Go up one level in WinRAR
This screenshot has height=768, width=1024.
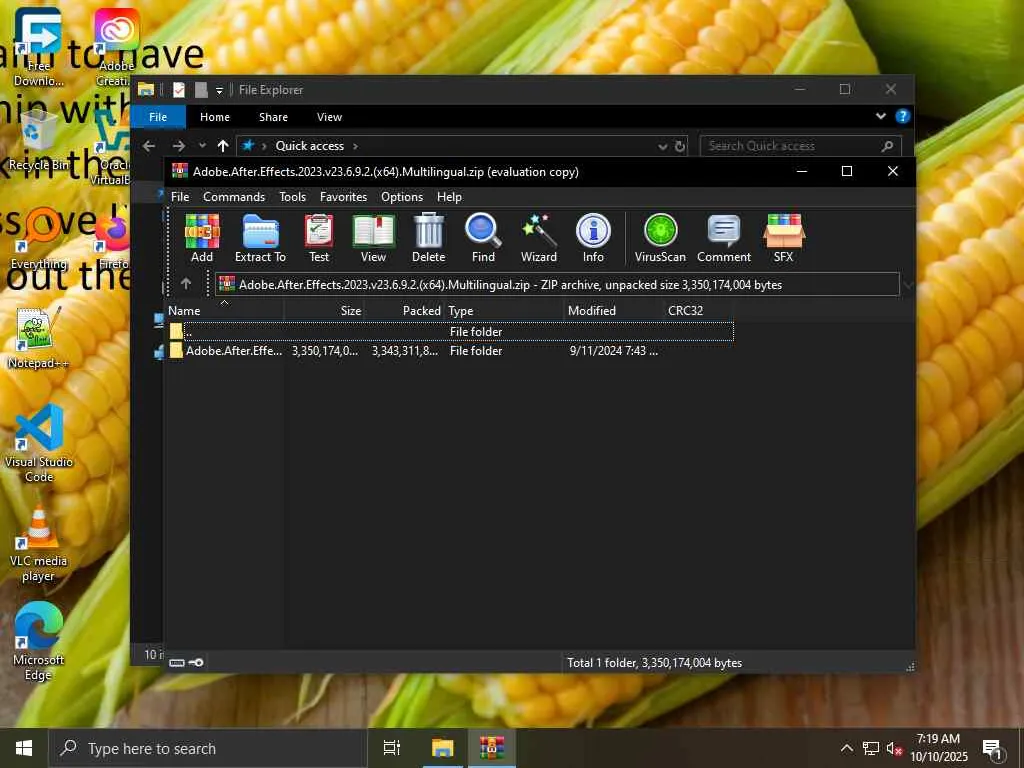tap(186, 283)
